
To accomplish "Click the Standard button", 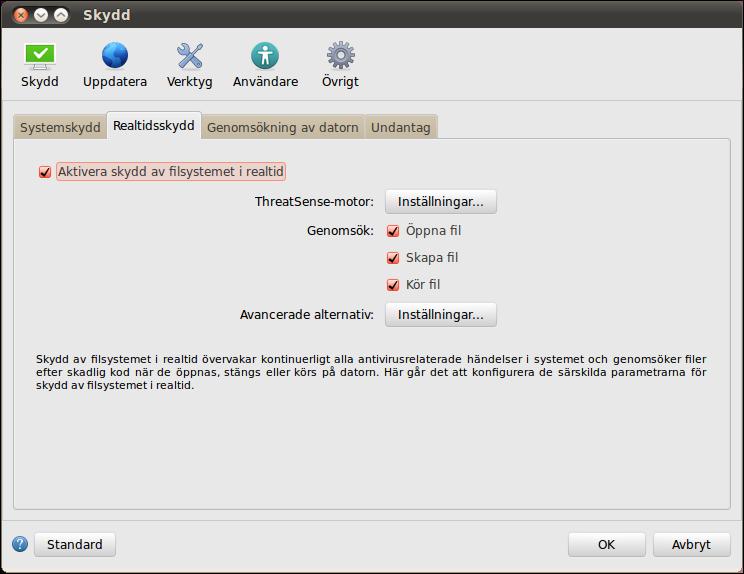I will coord(75,544).
